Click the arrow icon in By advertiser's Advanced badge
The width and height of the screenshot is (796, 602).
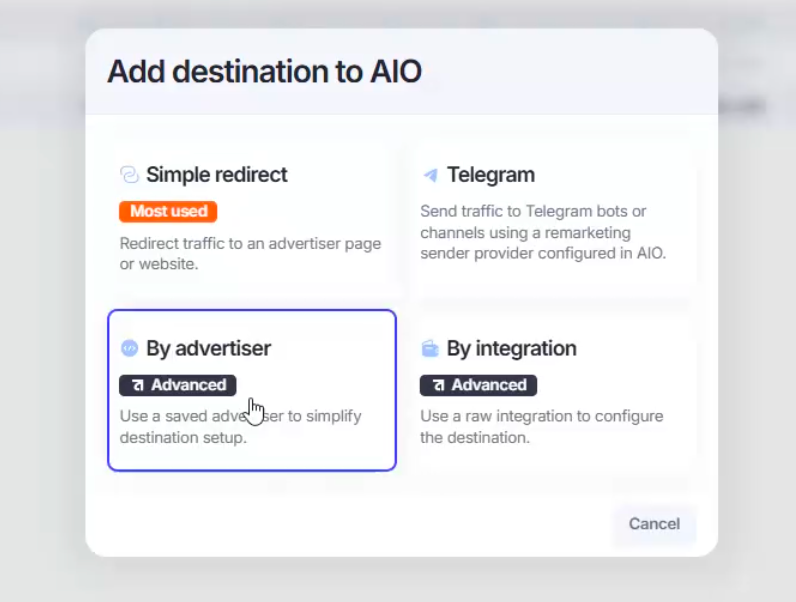(138, 385)
